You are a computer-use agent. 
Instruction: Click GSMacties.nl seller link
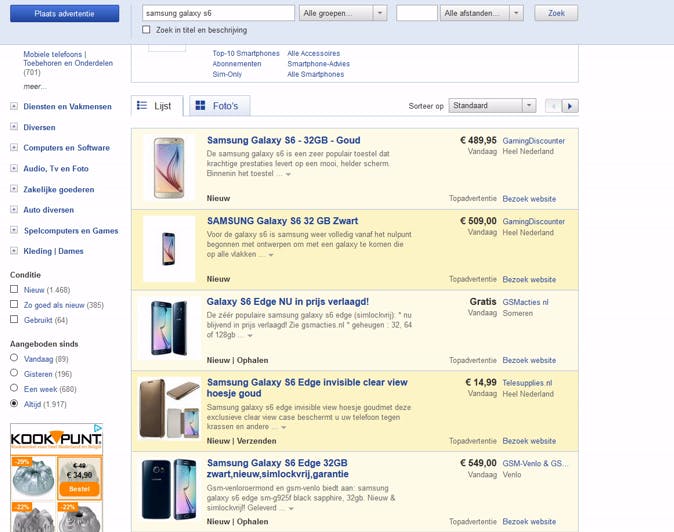coord(525,302)
